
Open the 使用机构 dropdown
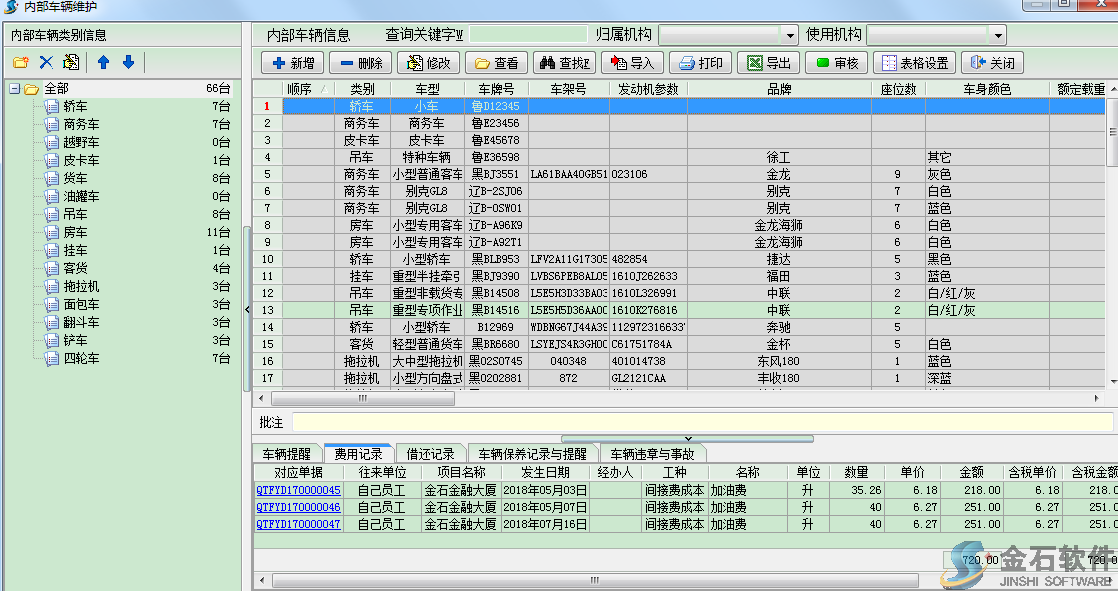pyautogui.click(x=998, y=35)
